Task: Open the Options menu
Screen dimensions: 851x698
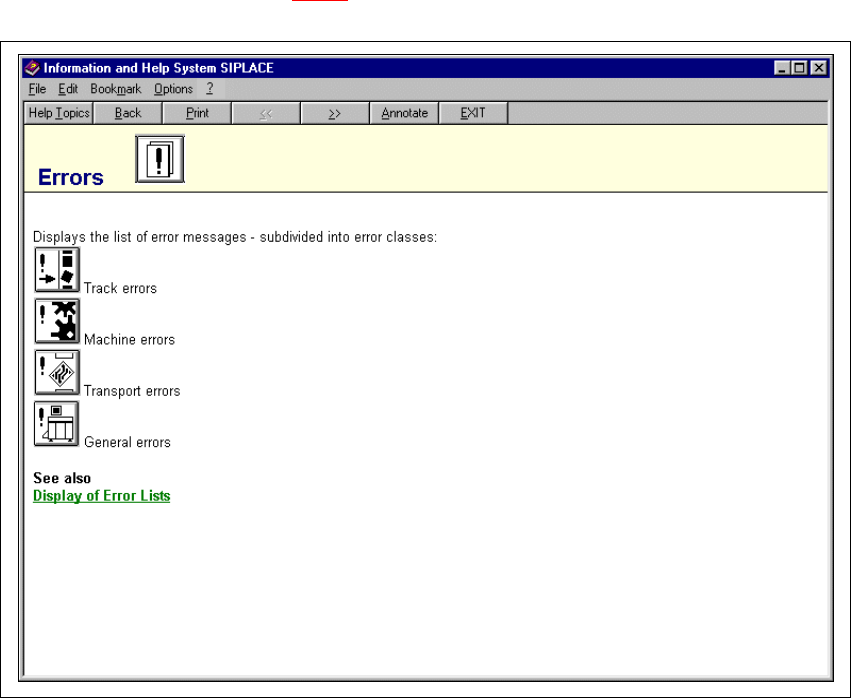Action: coord(173,89)
